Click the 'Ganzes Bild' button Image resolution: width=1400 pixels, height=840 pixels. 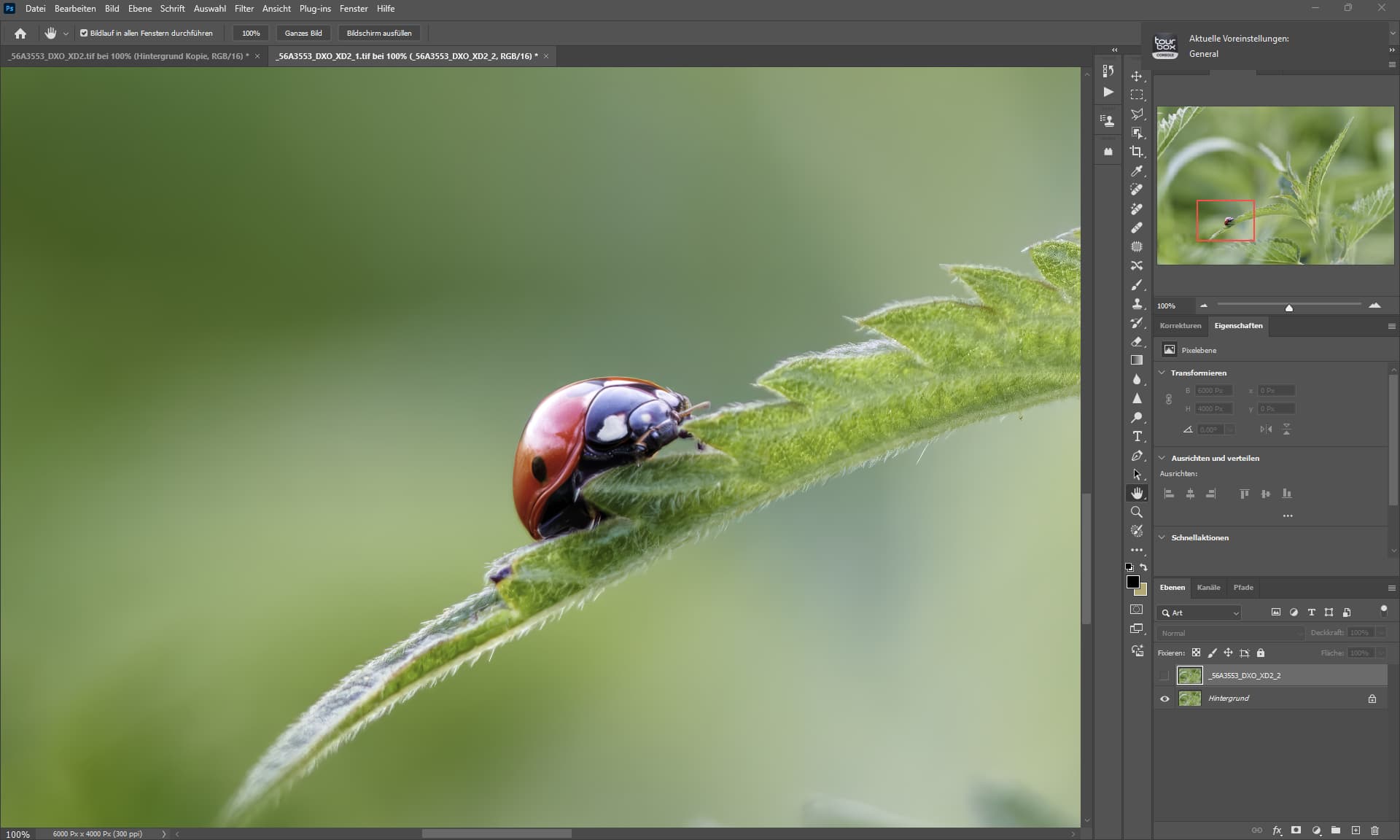point(303,33)
